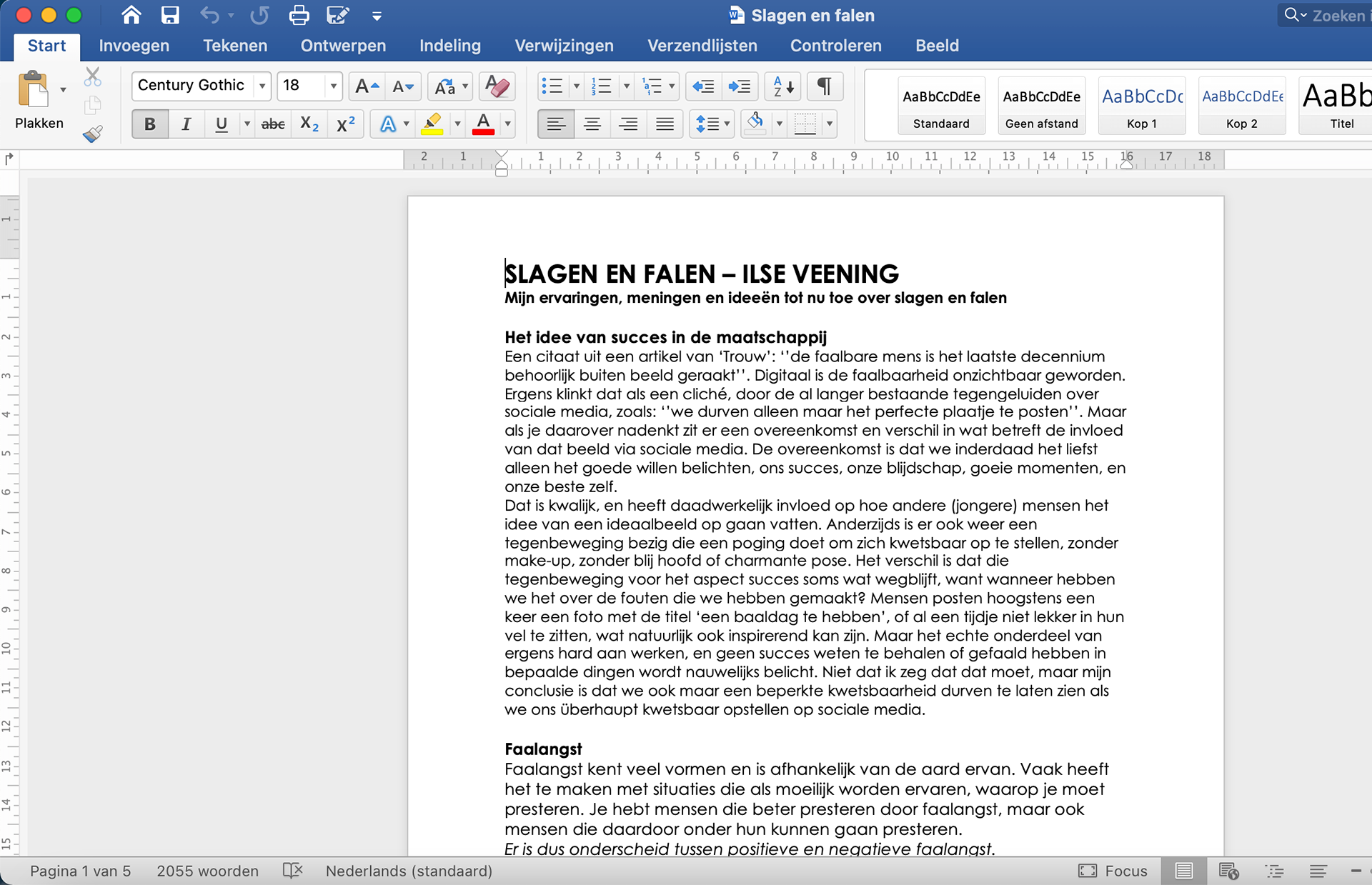The image size is (1372, 885).
Task: Toggle Bold formatting button
Action: [x=150, y=124]
